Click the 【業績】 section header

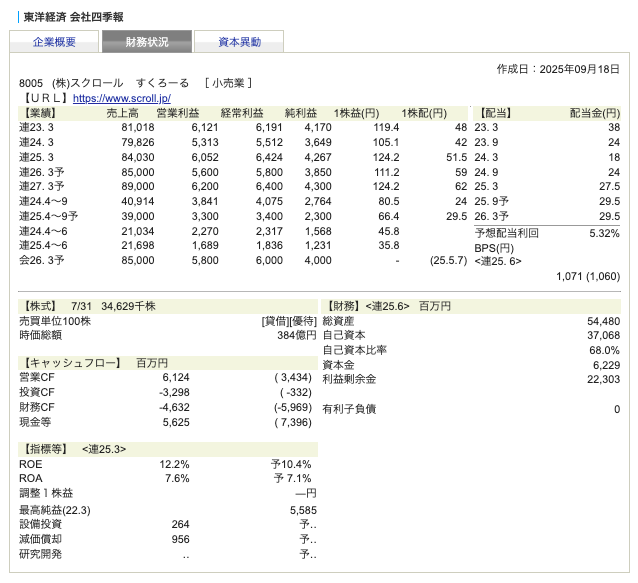click(40, 113)
